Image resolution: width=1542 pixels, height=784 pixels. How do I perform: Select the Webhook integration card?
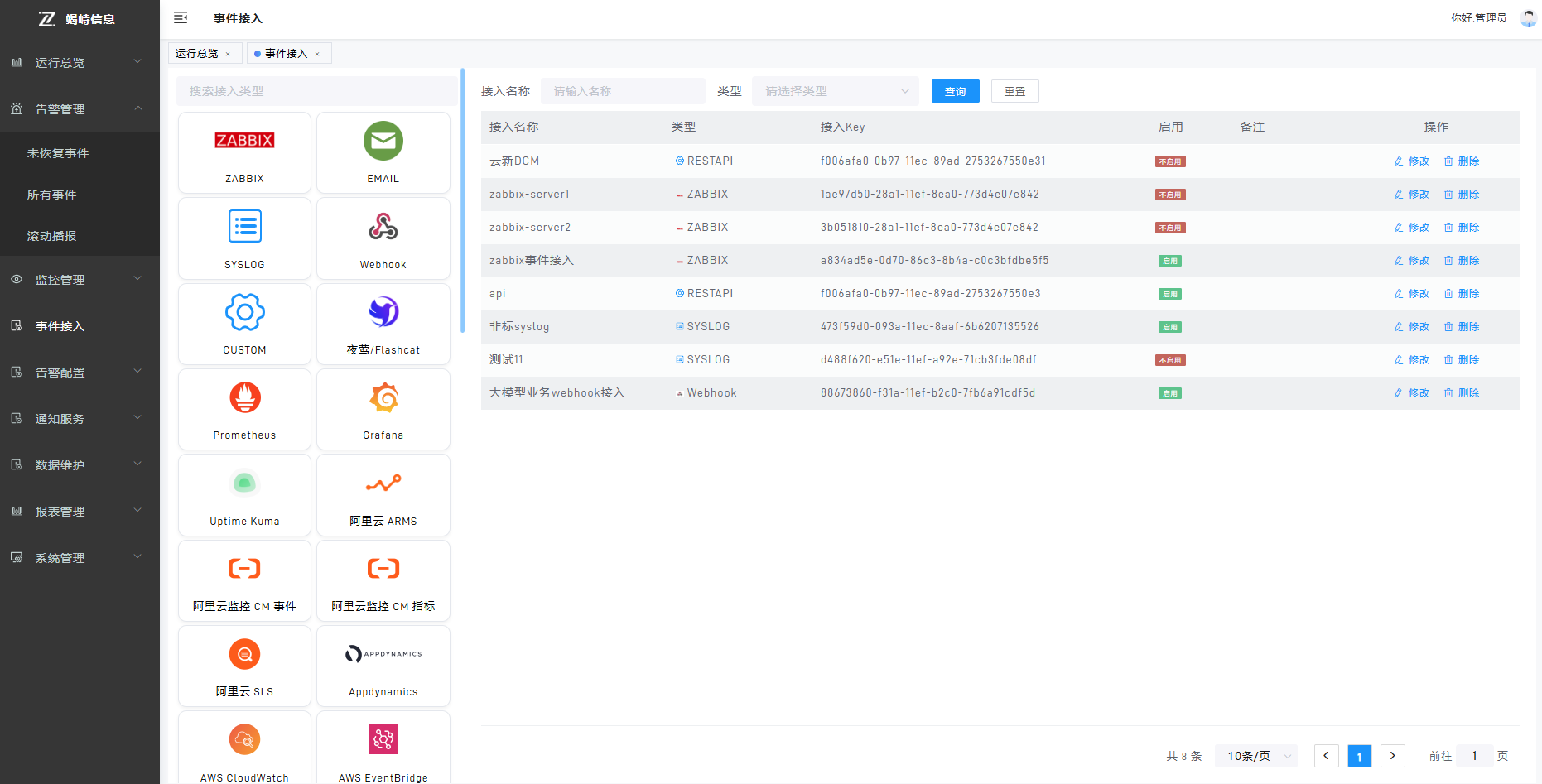click(x=383, y=238)
